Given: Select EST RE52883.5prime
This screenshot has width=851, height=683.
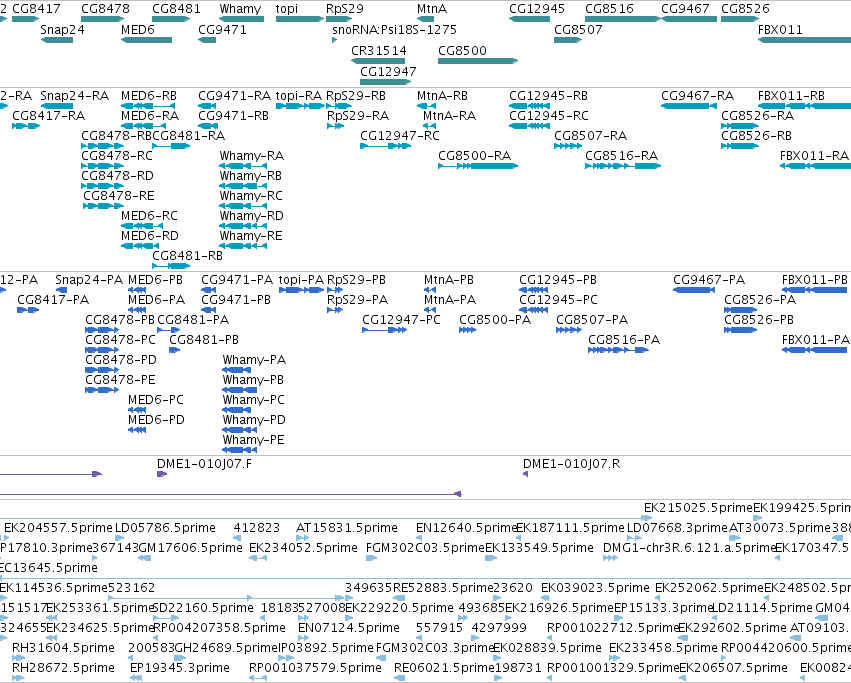Looking at the screenshot, I should point(441,588).
